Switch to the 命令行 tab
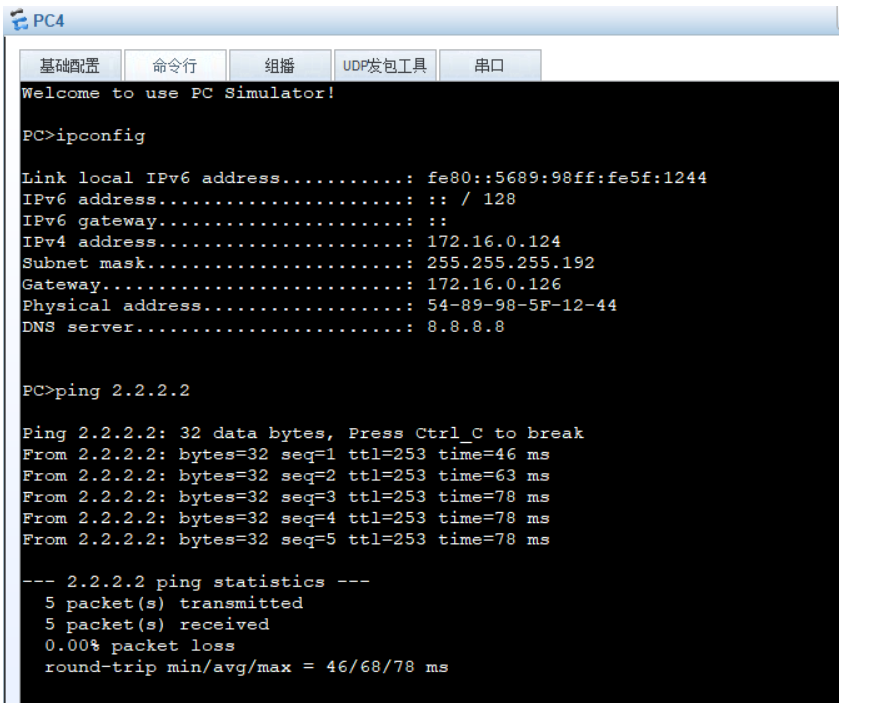 click(x=175, y=66)
